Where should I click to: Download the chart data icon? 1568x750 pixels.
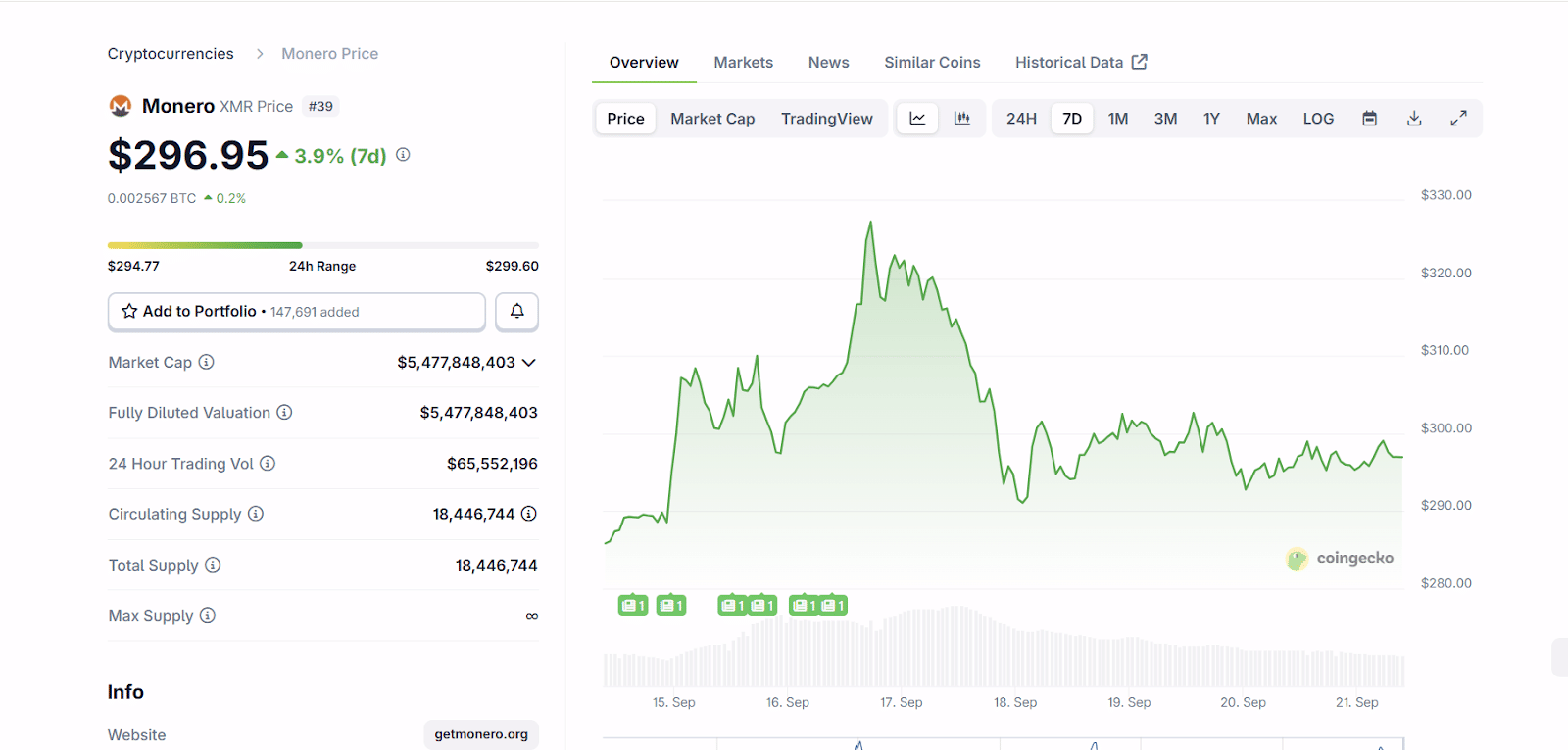coord(1414,119)
